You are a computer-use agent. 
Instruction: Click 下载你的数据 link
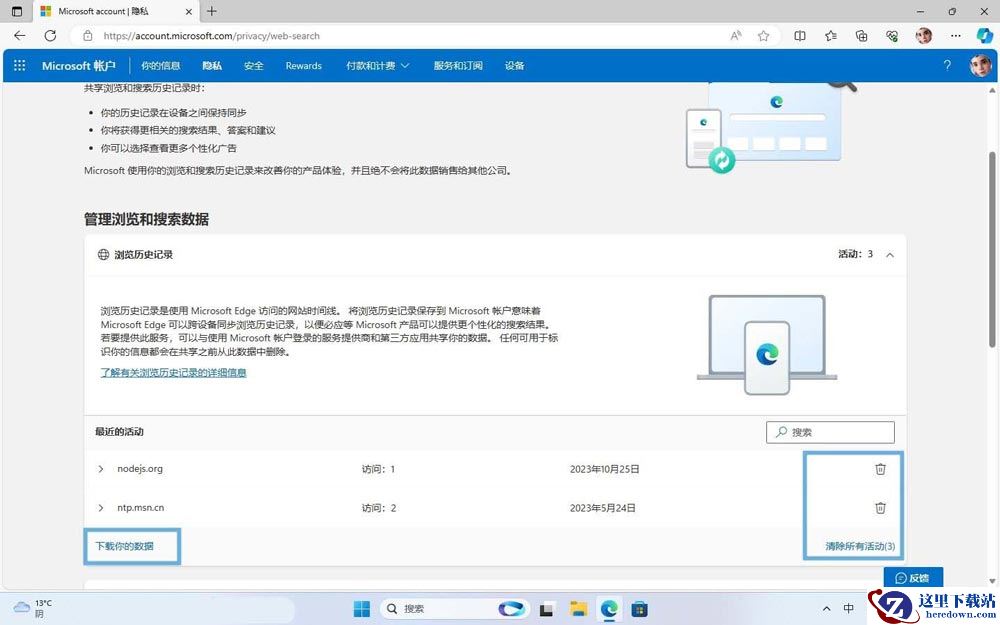[124, 546]
